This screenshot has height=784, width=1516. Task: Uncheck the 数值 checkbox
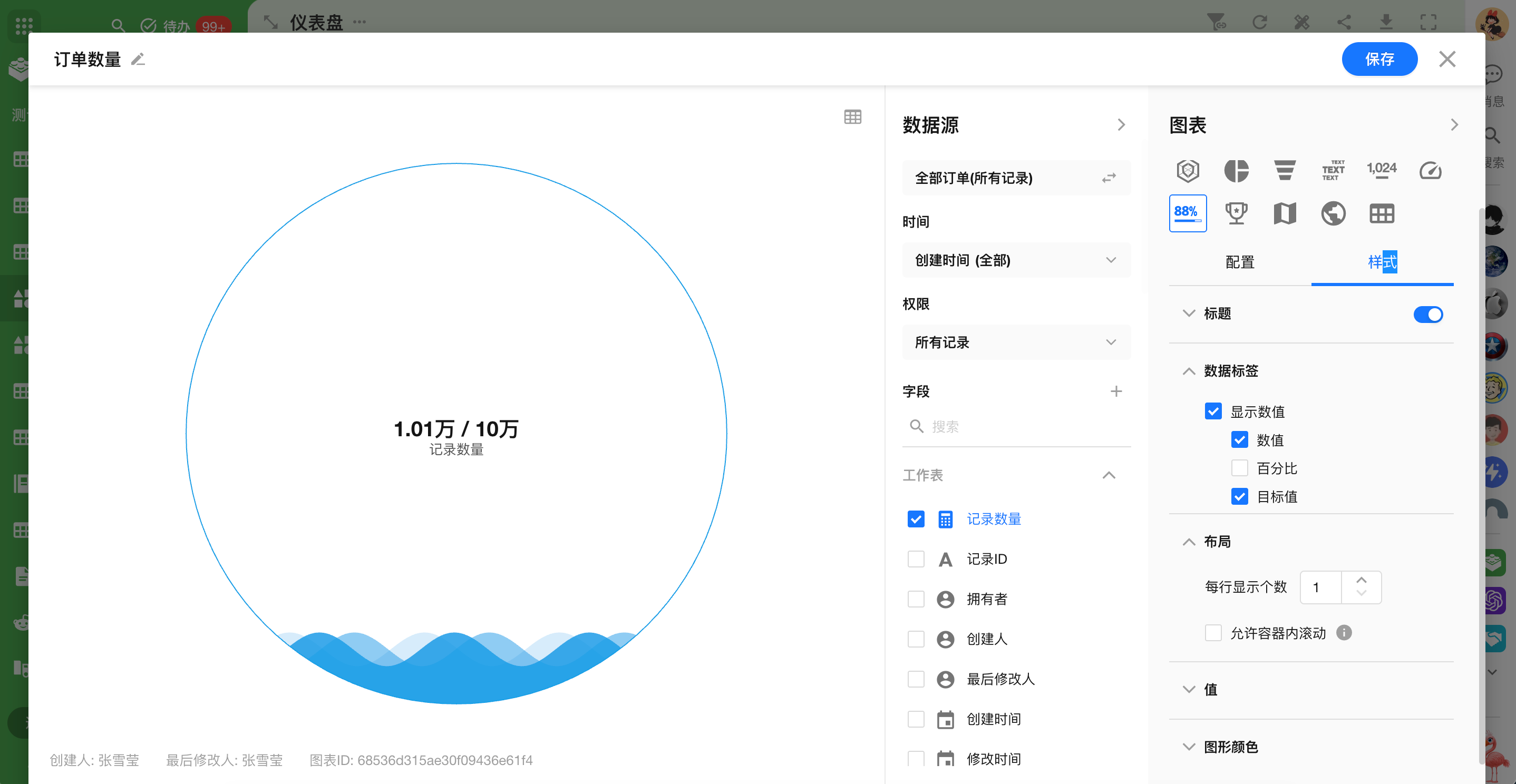[1239, 439]
